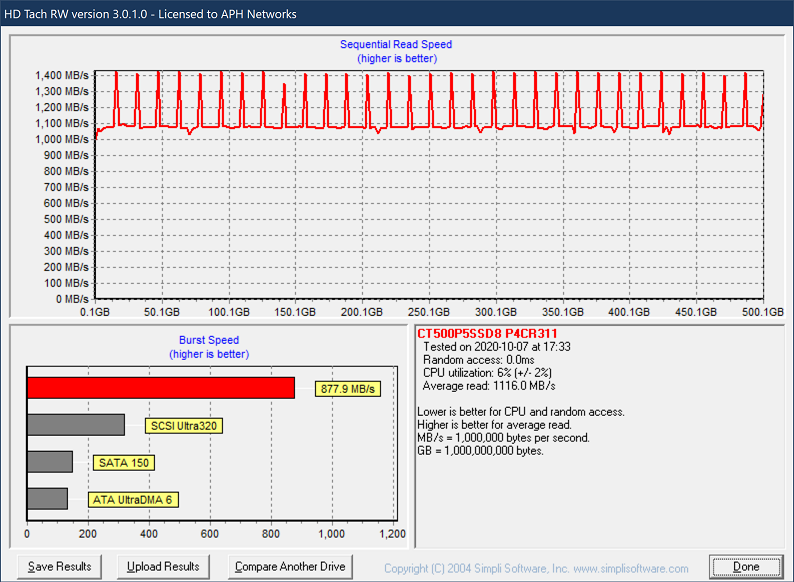The image size is (794, 582).
Task: Click the Sequential Read Speed title
Action: click(396, 44)
